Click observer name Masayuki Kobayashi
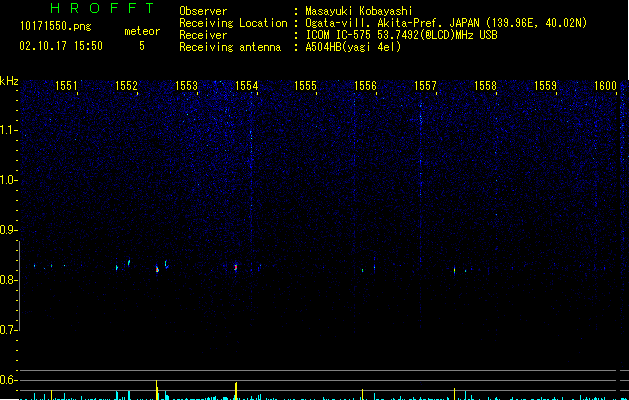Image resolution: width=629 pixels, height=400 pixels. point(359,11)
